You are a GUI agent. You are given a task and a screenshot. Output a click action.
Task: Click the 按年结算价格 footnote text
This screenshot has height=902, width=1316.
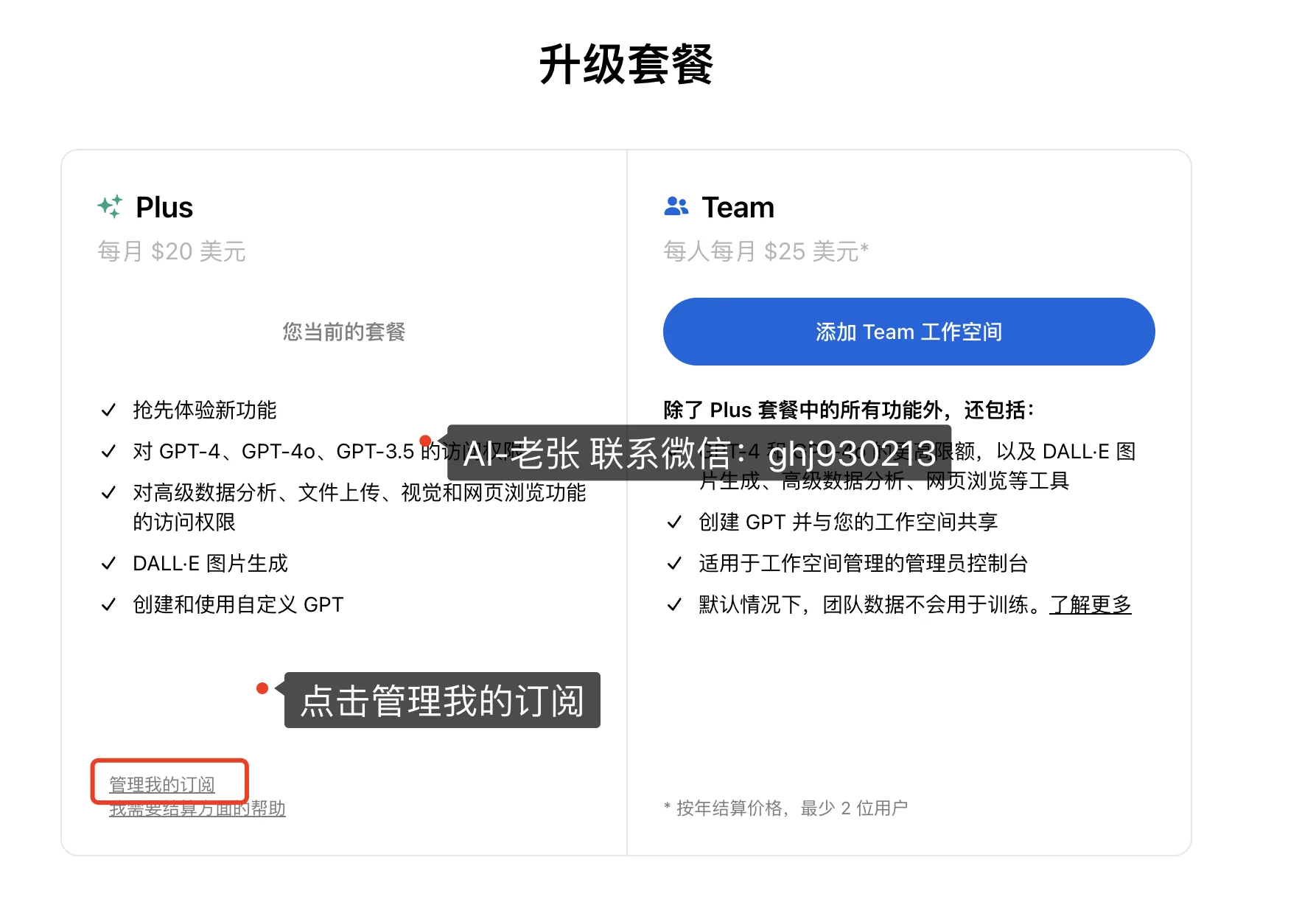click(785, 808)
